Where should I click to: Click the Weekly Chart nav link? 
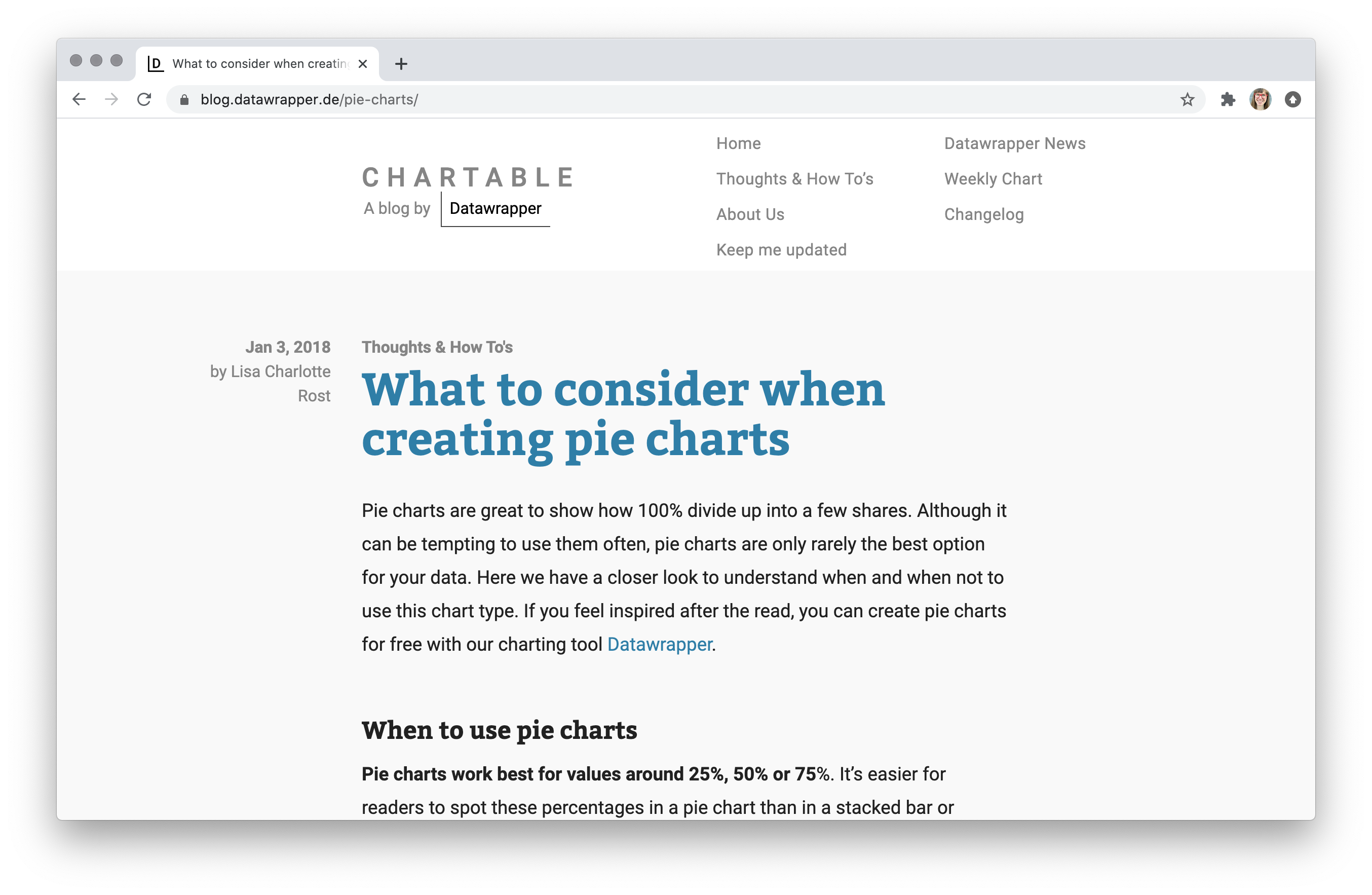pyautogui.click(x=993, y=178)
